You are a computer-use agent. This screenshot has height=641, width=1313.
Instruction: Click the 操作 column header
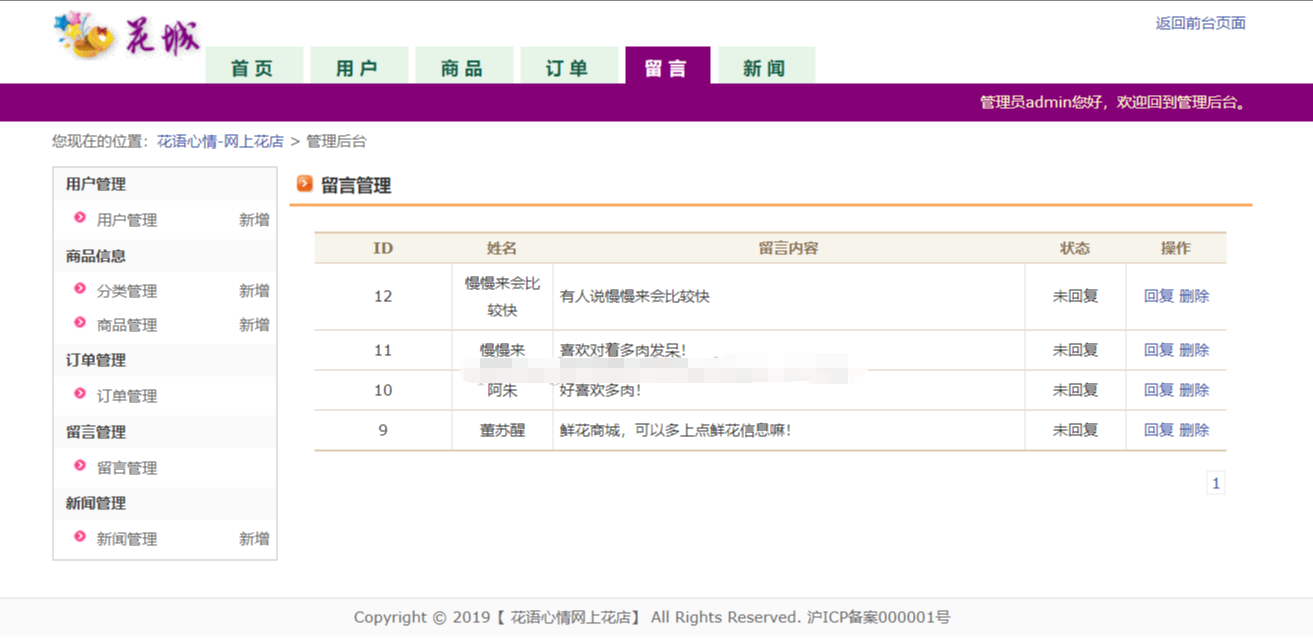point(1176,248)
